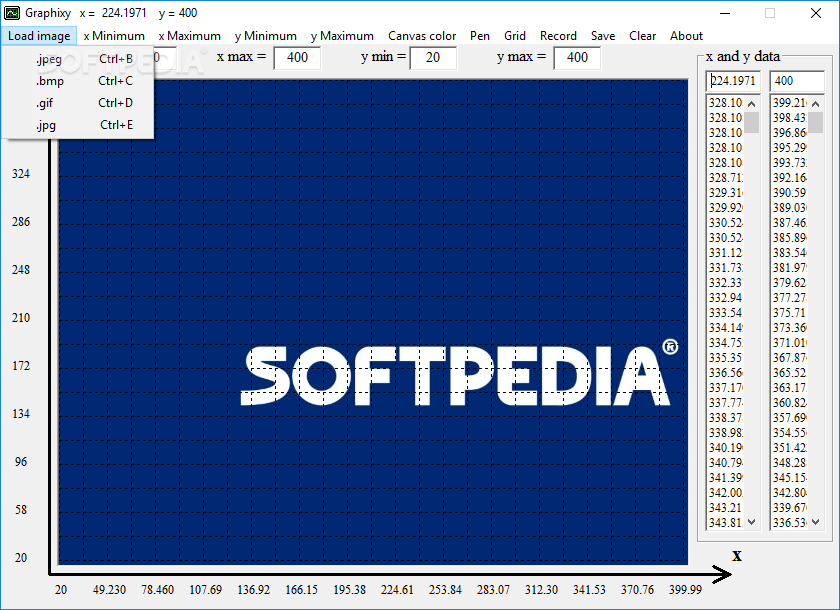Open the x Maximum menu
The image size is (840, 610).
(x=190, y=36)
